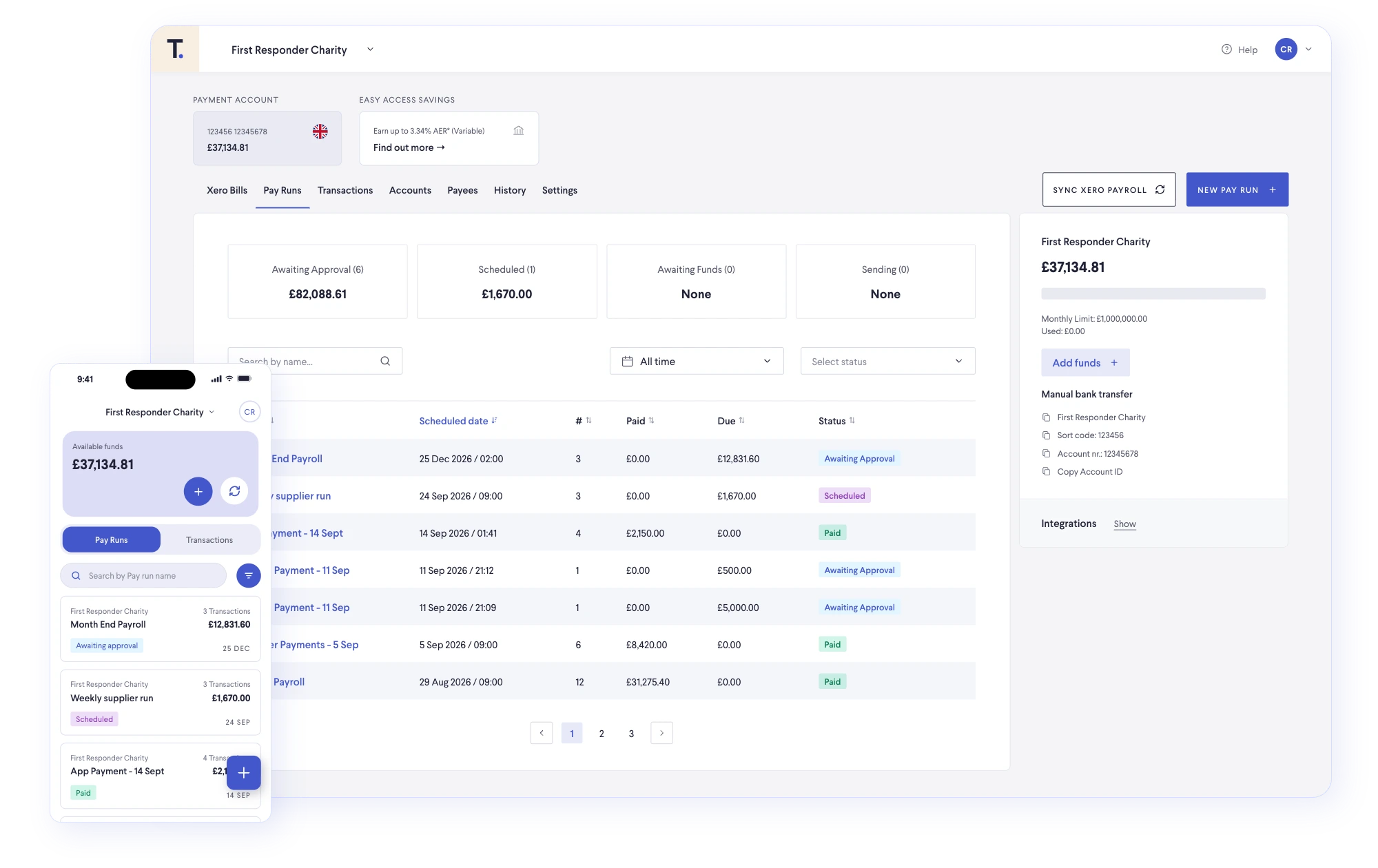Sort the Paid column
1378x868 pixels.
pyautogui.click(x=640, y=421)
